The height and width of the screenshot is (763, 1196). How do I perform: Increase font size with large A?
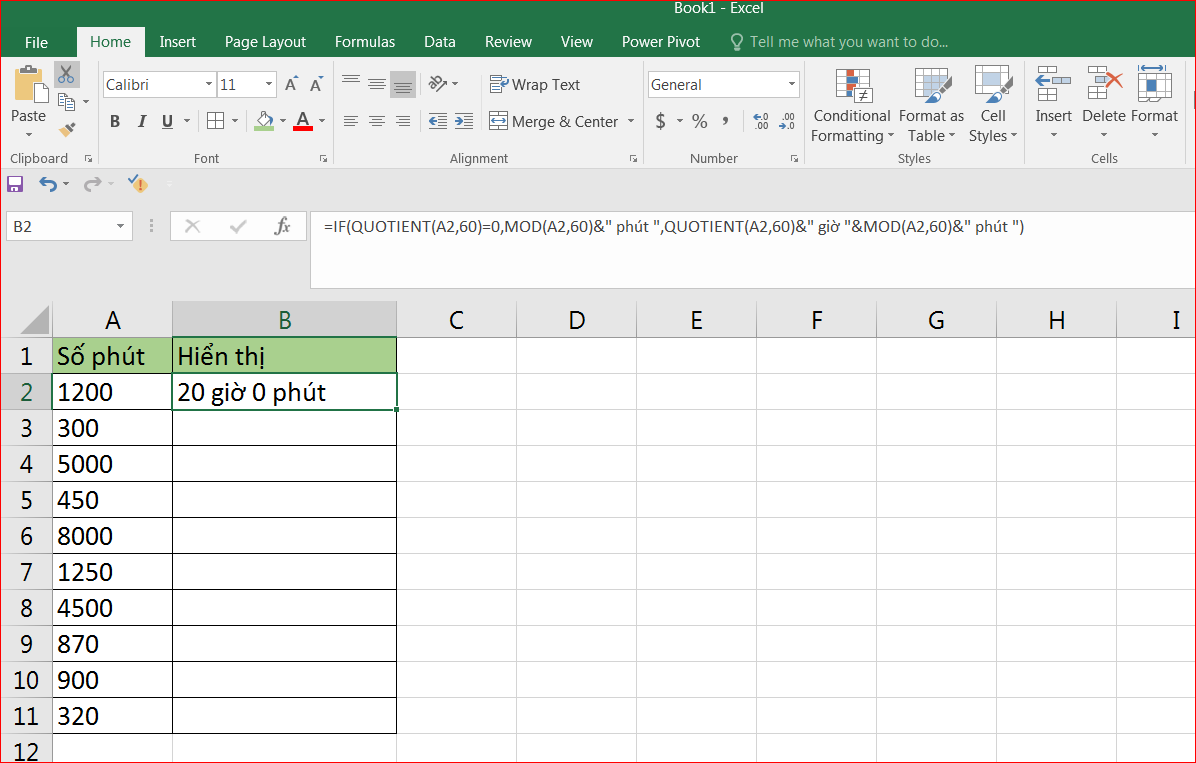click(x=291, y=84)
